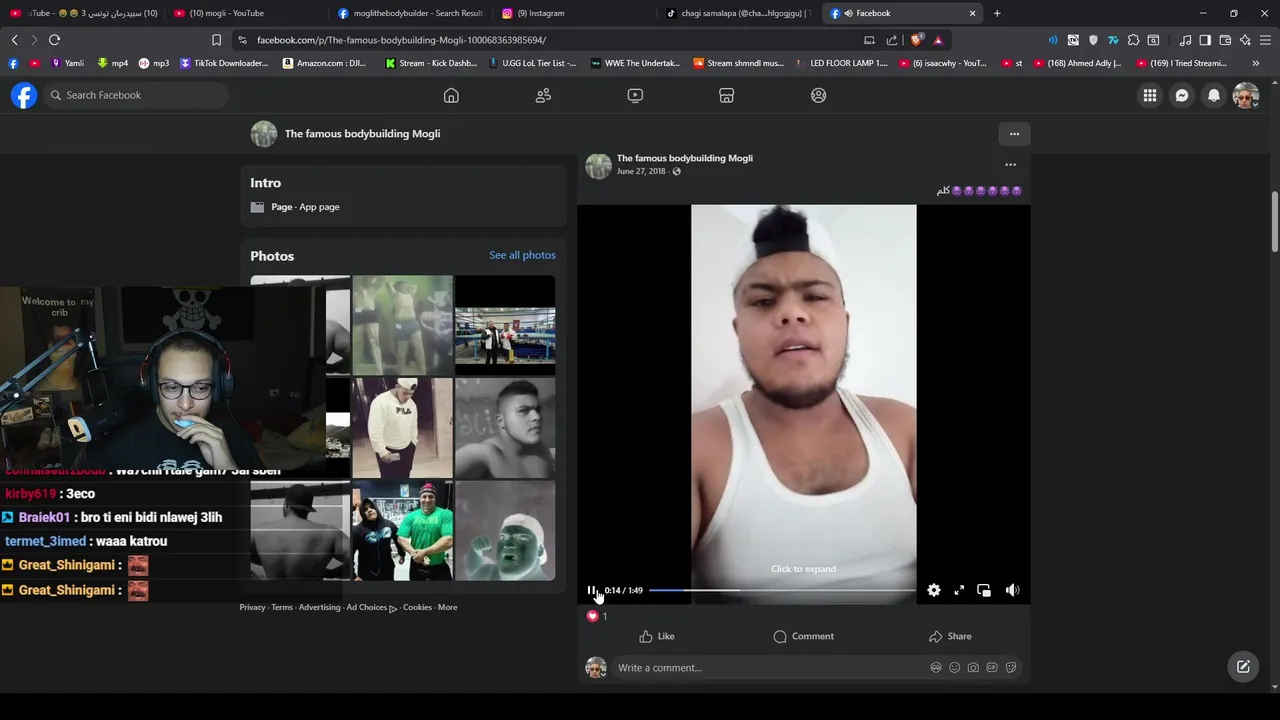Open the Privacy footer link
Screen dimensions: 1280x720
pyautogui.click(x=252, y=607)
